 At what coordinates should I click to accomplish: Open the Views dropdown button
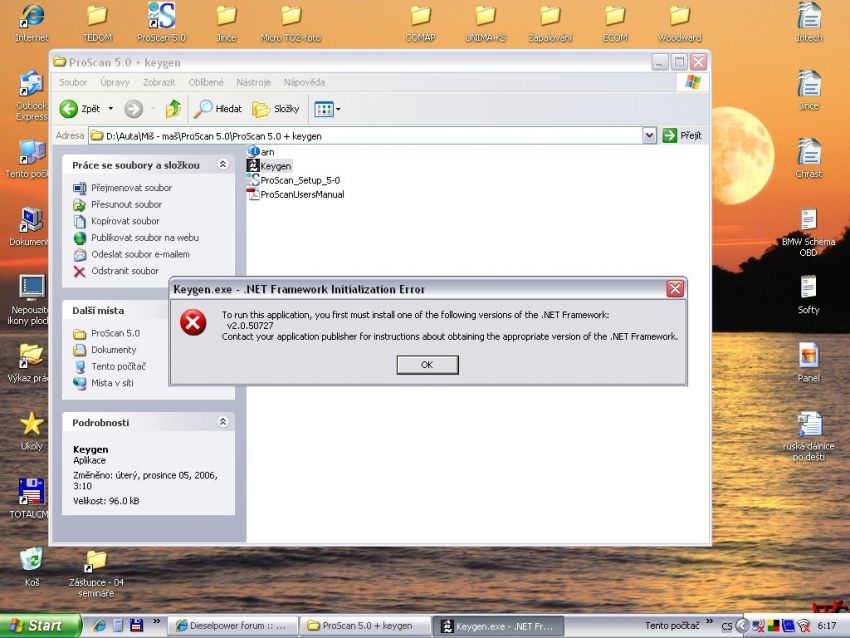click(327, 109)
